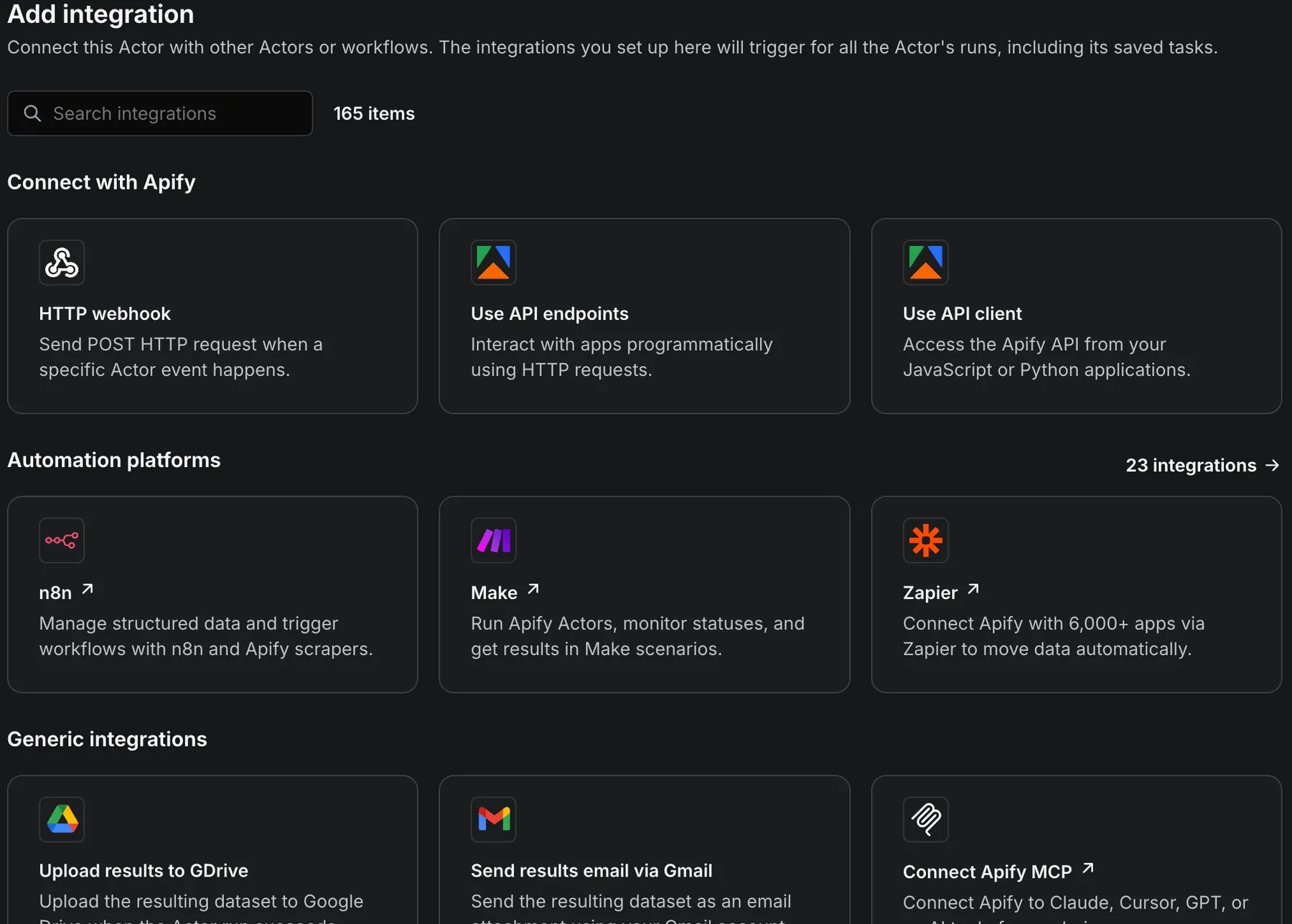Click the 165 items count text
The image size is (1292, 924).
374,113
